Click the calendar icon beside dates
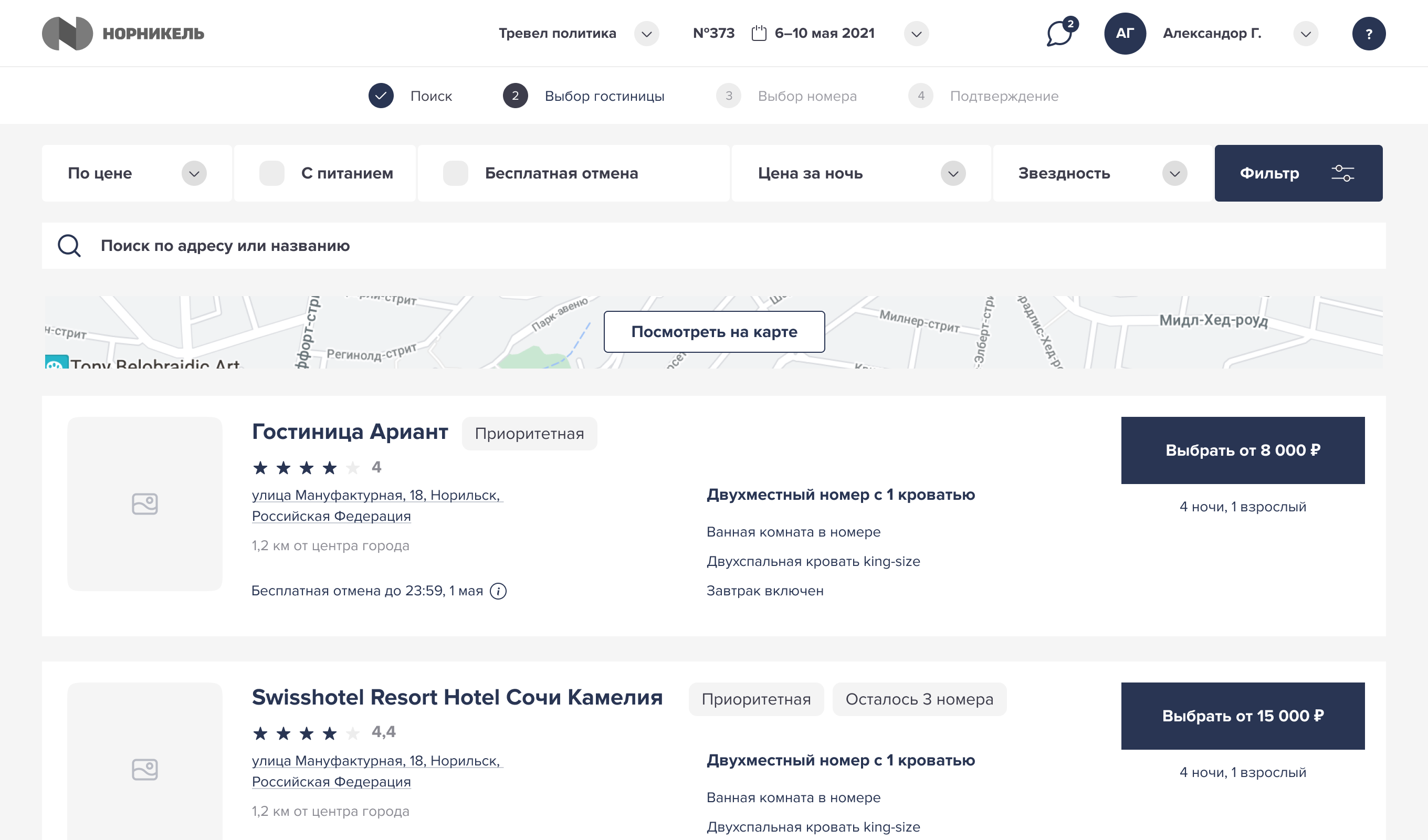Viewport: 1428px width, 840px height. coord(758,34)
